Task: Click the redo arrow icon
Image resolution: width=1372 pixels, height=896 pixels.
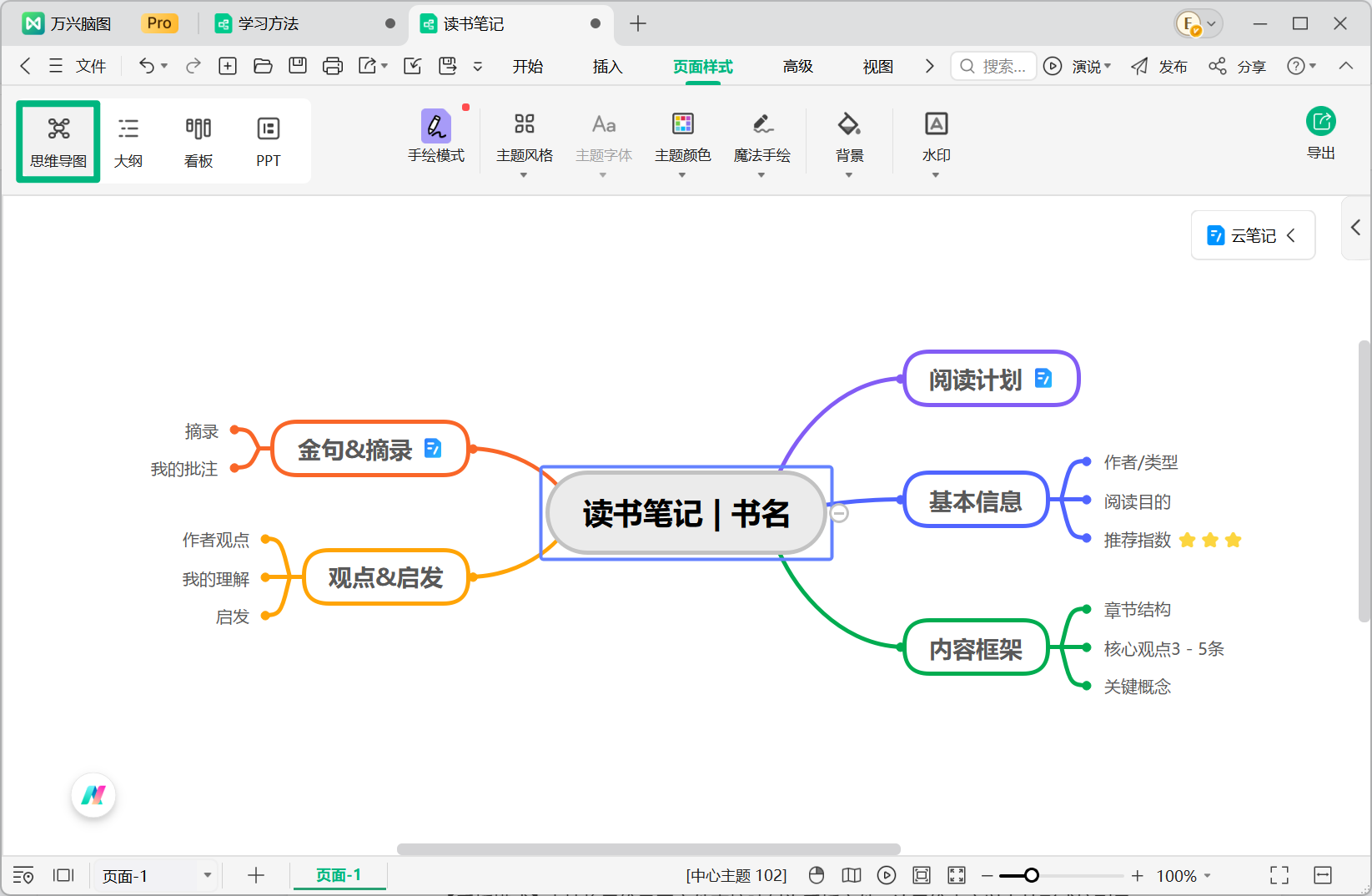Action: (x=193, y=66)
